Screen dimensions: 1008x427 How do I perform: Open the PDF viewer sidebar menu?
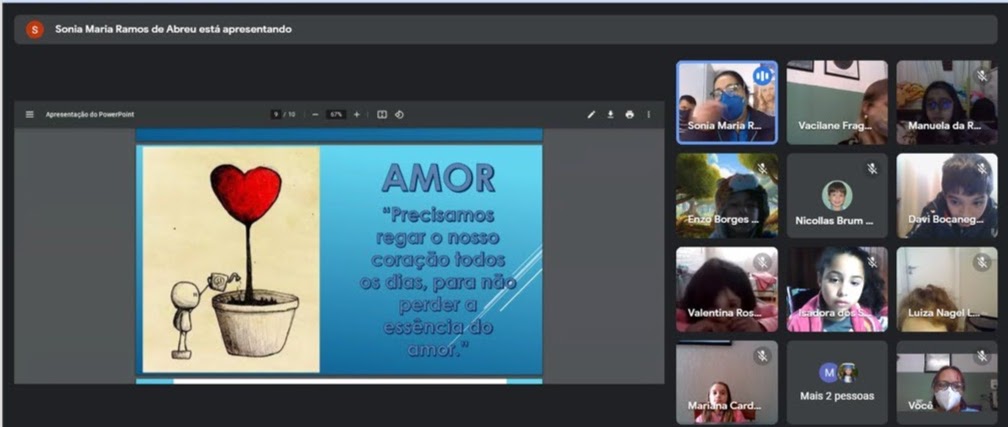(x=29, y=114)
